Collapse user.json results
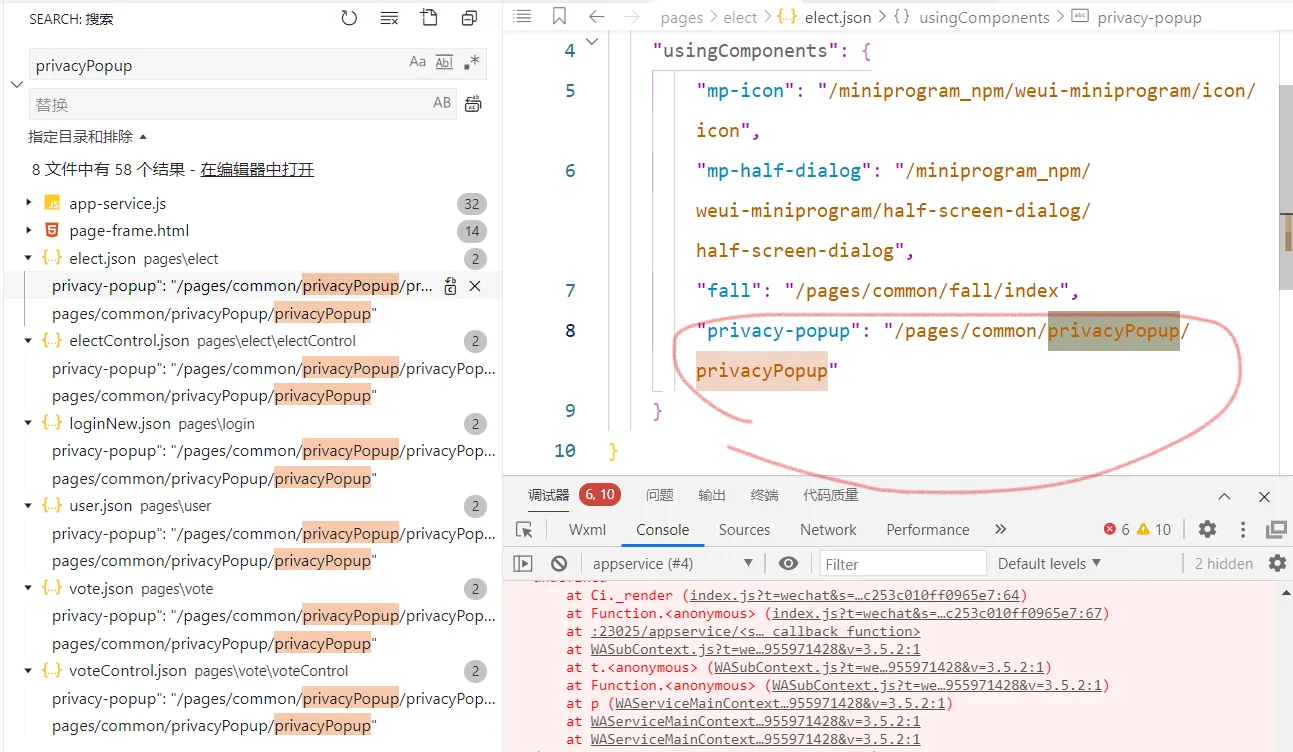Image resolution: width=1293 pixels, height=752 pixels. pyautogui.click(x=29, y=505)
